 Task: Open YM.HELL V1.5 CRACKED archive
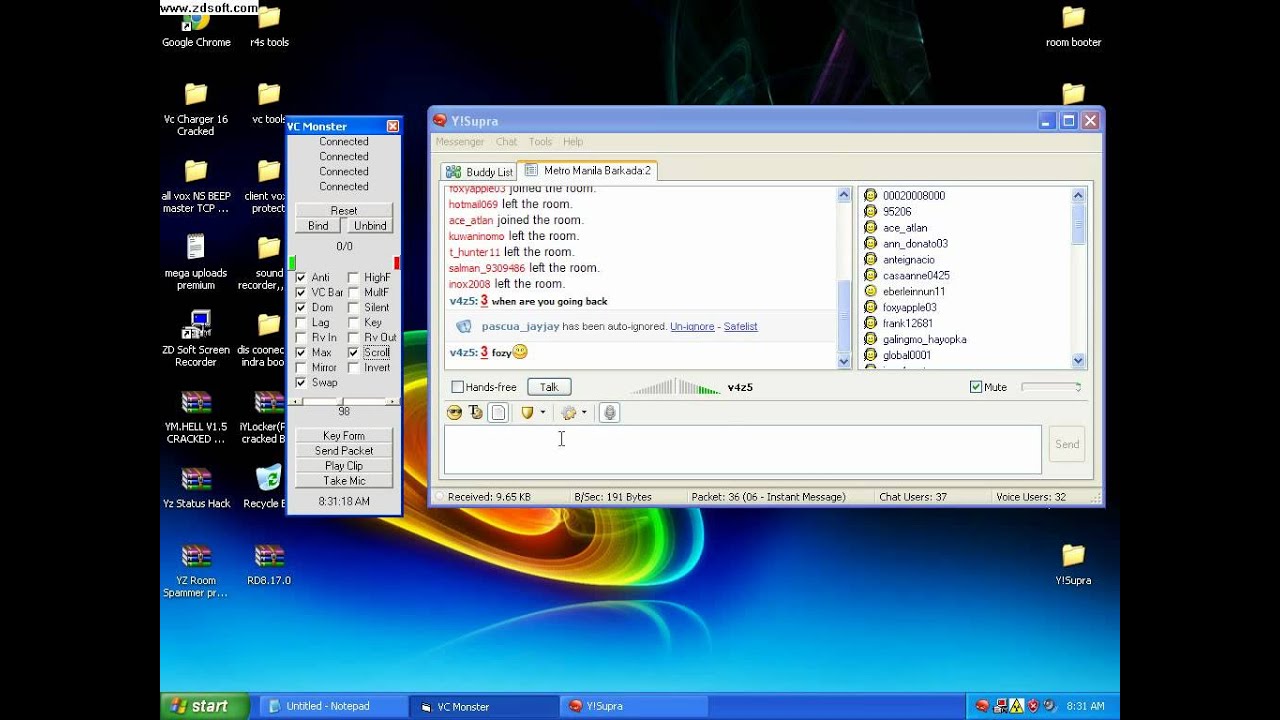[196, 416]
